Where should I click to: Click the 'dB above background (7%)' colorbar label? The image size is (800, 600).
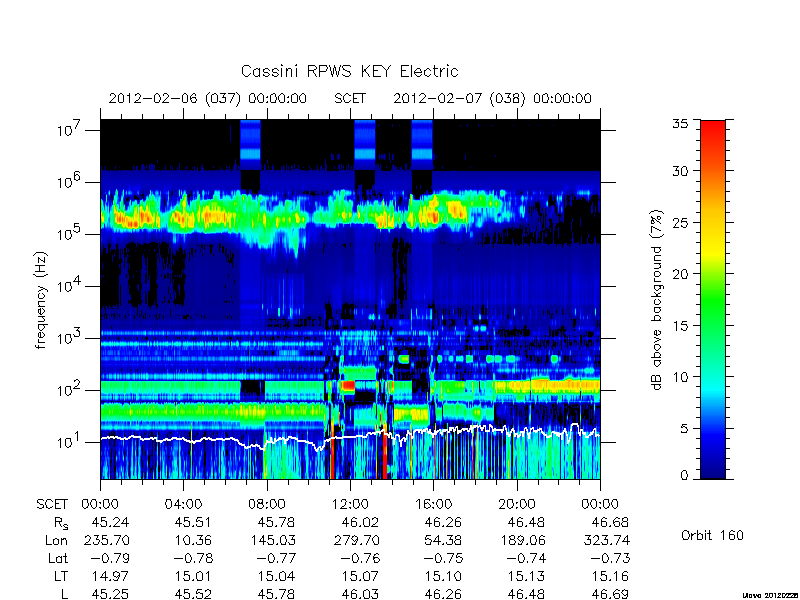pyautogui.click(x=657, y=300)
